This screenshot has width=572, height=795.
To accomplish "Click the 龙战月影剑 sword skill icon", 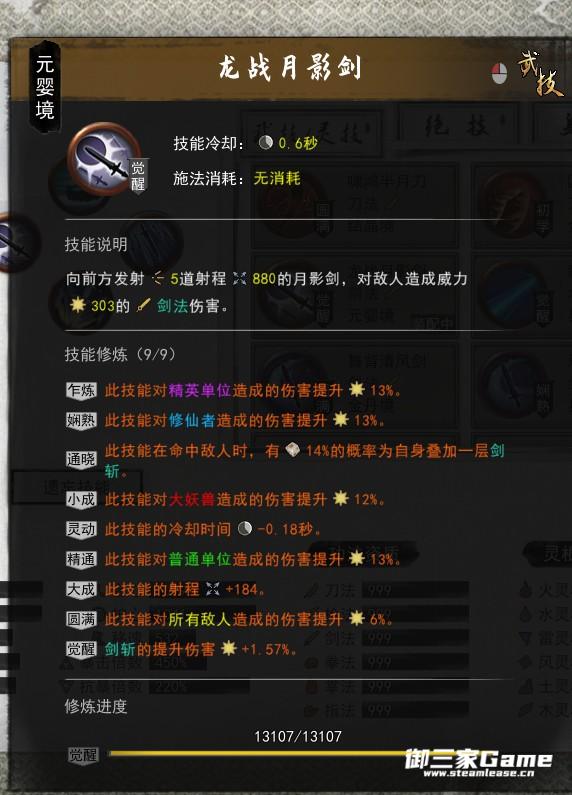I will point(105,160).
